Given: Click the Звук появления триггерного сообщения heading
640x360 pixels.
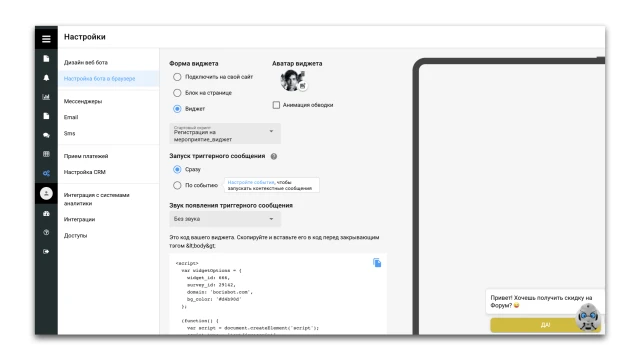Looking at the screenshot, I should tap(231, 205).
